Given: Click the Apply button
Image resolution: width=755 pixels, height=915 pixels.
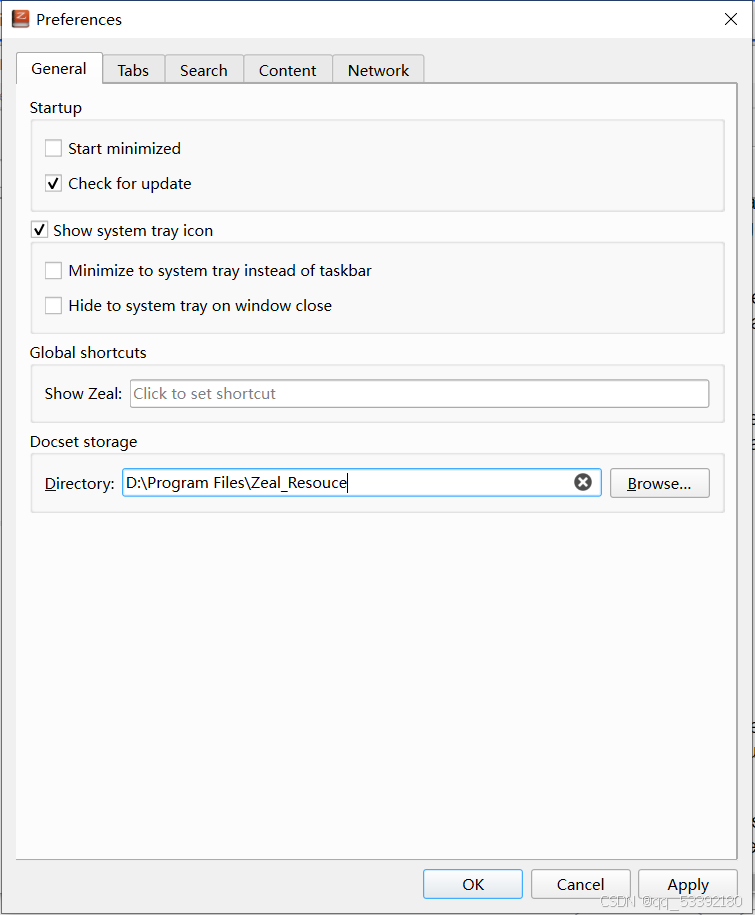Looking at the screenshot, I should point(688,884).
